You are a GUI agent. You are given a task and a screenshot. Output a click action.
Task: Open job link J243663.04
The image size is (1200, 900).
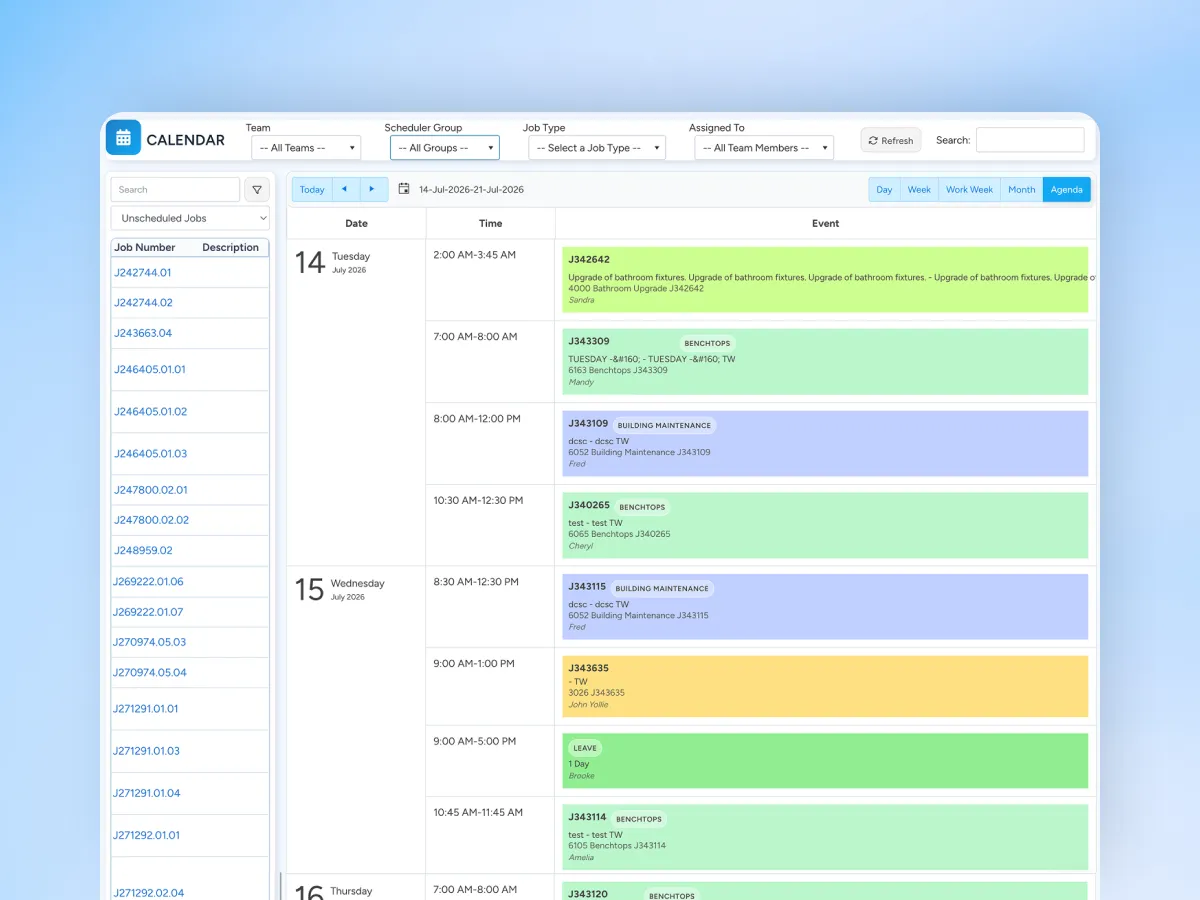tap(143, 333)
